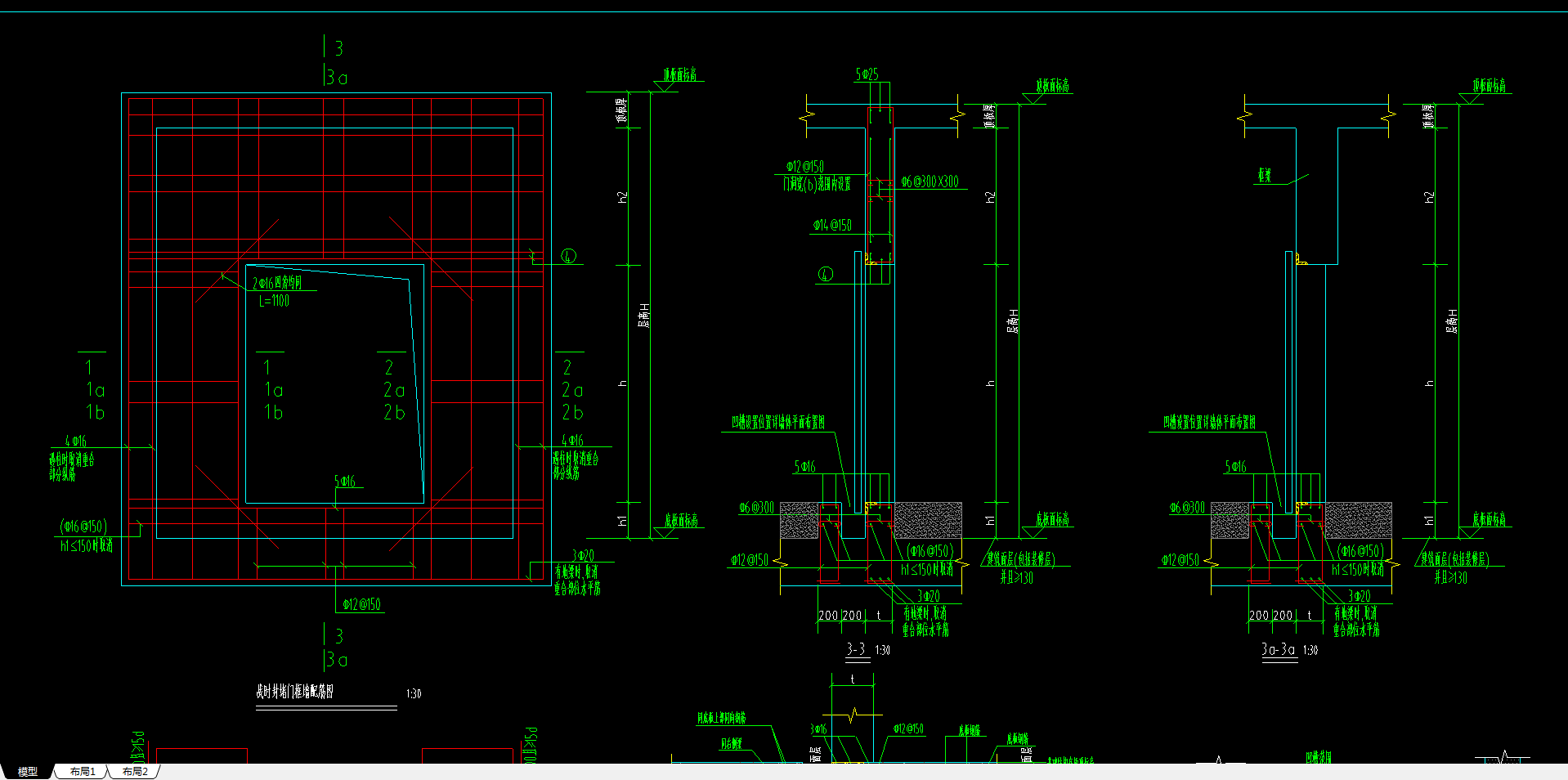Select the Φ6@300X300 tie annotation
The width and height of the screenshot is (1568, 780).
pos(930,182)
